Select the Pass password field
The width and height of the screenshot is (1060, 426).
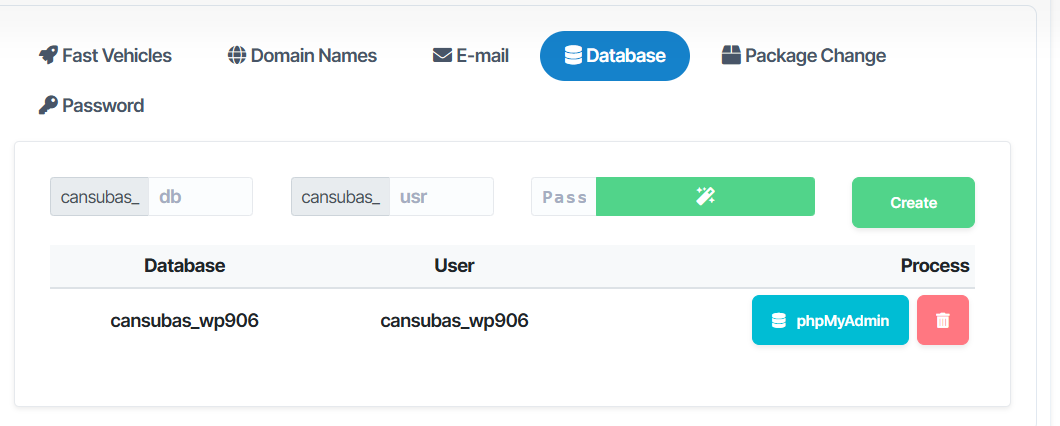click(564, 197)
